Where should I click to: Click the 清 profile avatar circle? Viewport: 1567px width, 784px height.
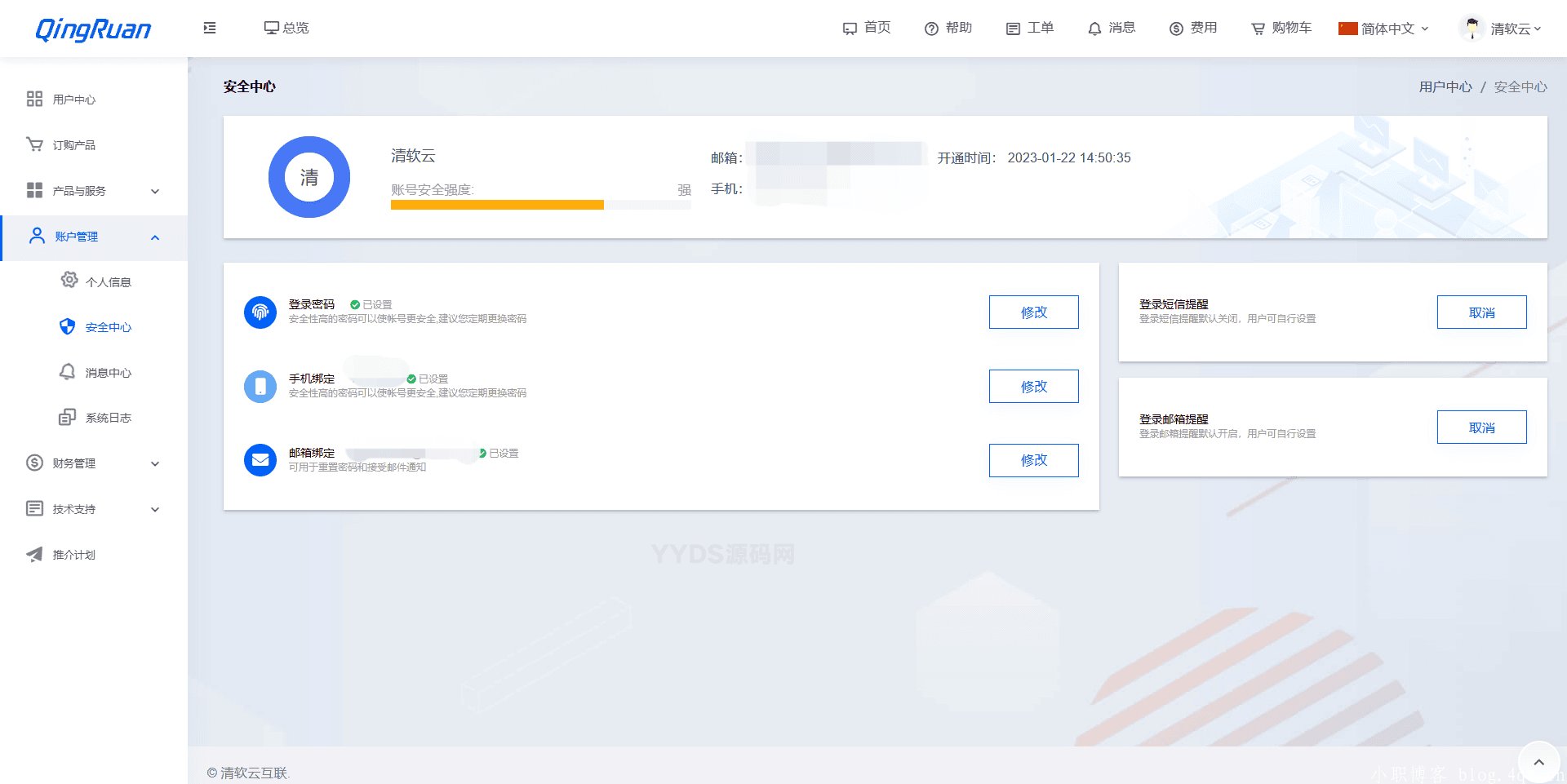tap(309, 177)
